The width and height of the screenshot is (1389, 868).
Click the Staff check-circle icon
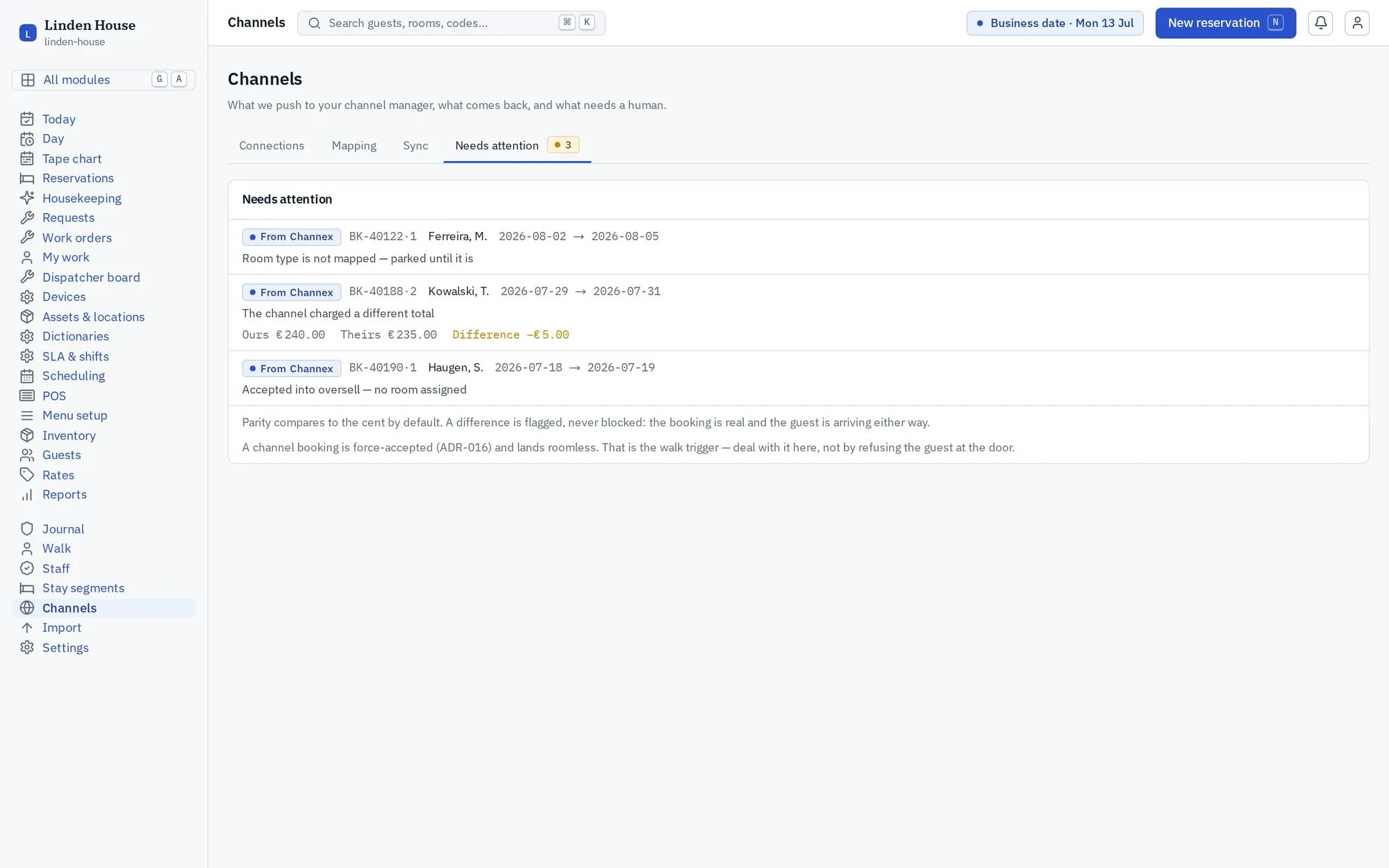27,569
